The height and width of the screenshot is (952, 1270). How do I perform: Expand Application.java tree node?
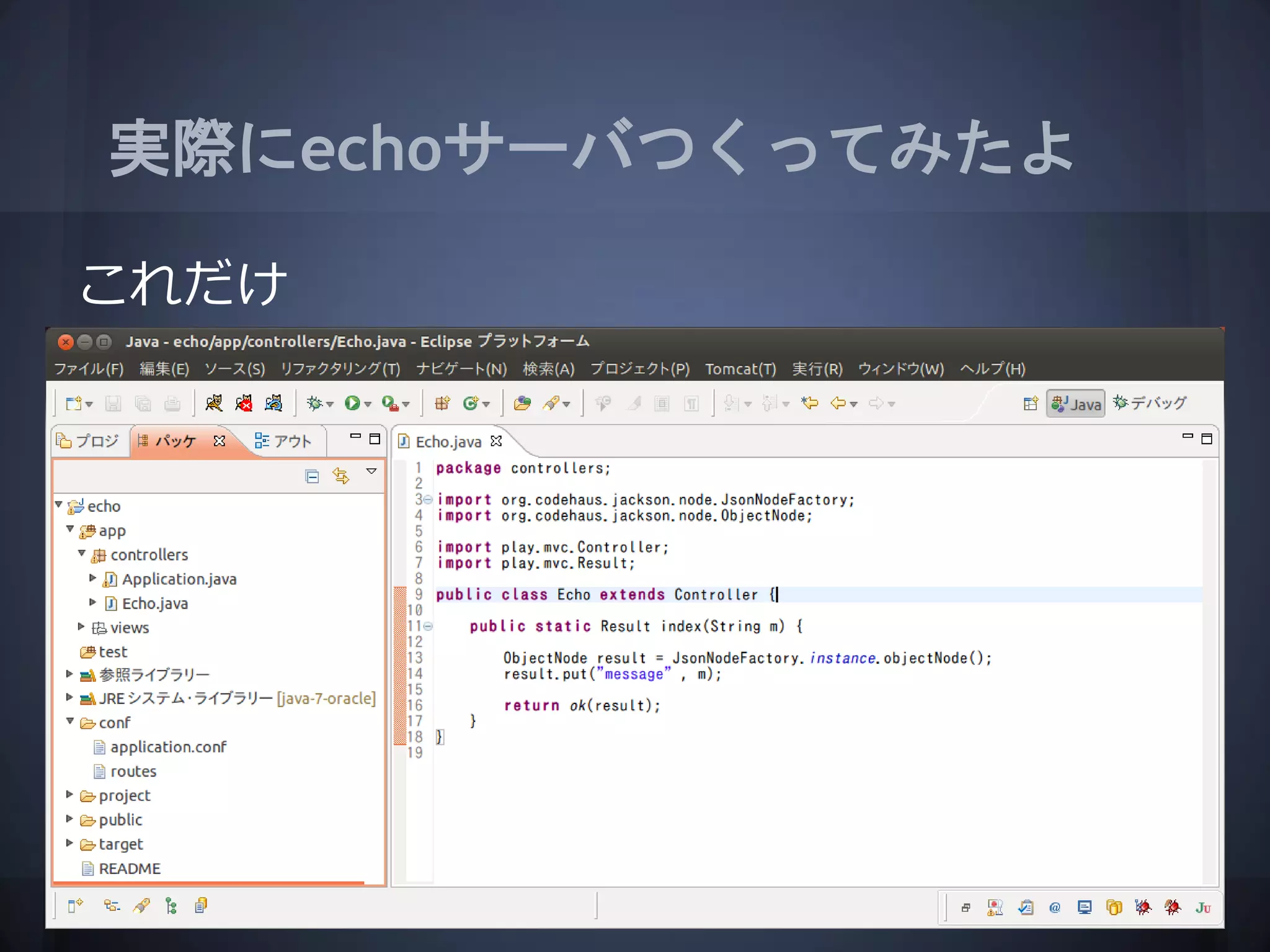pos(93,578)
